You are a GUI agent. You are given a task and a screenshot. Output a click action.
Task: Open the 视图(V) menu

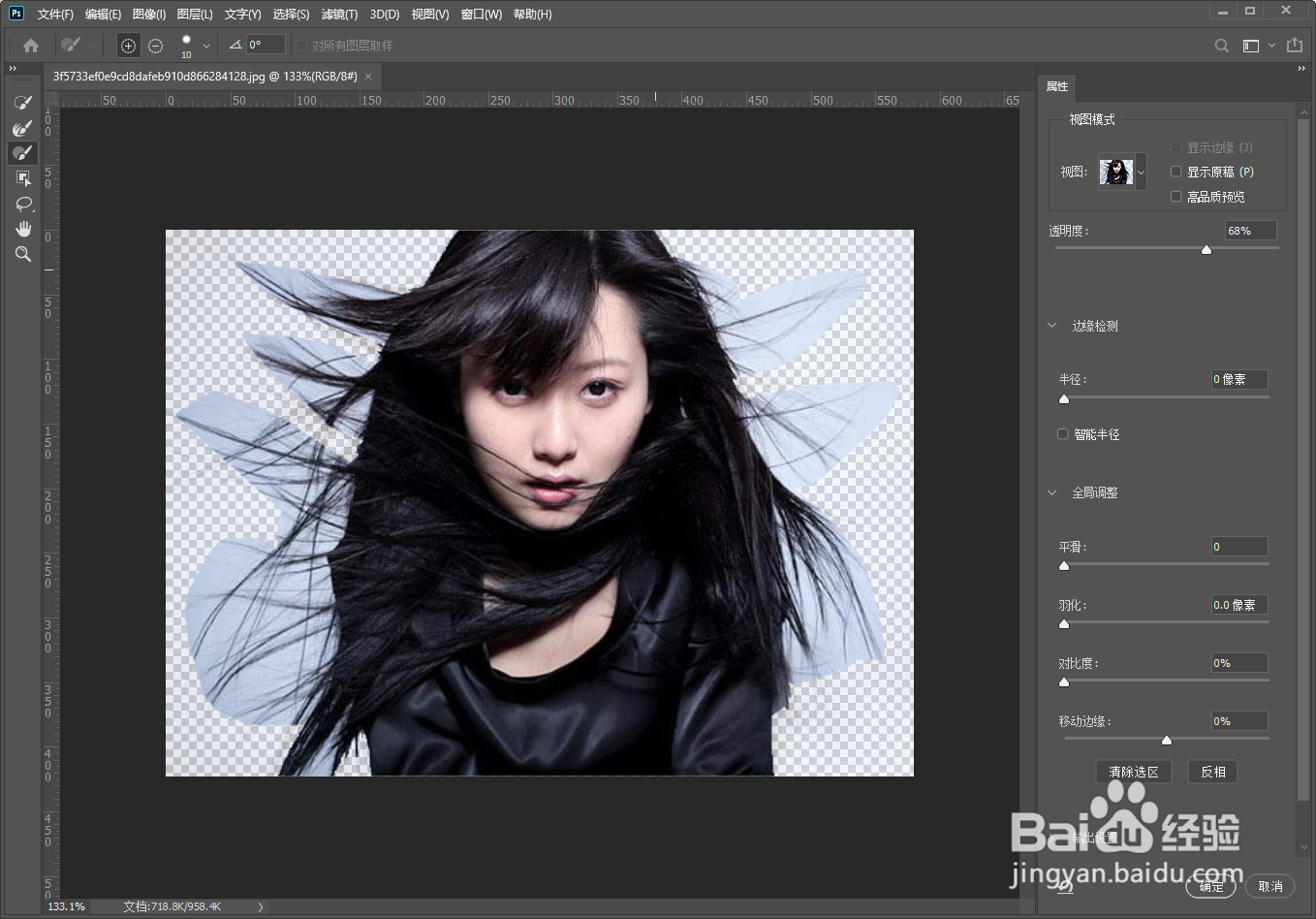(430, 14)
